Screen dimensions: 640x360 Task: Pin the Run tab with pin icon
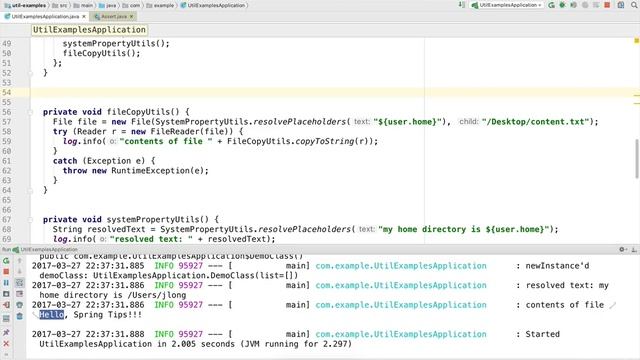[x=6, y=332]
